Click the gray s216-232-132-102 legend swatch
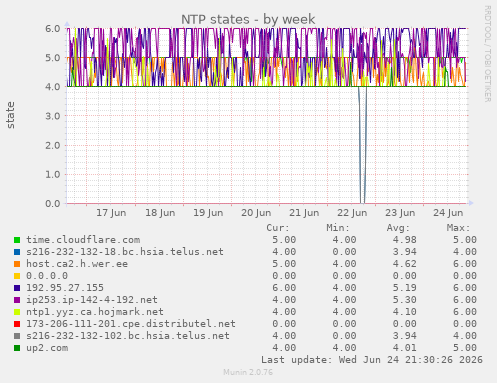 pos(17,336)
